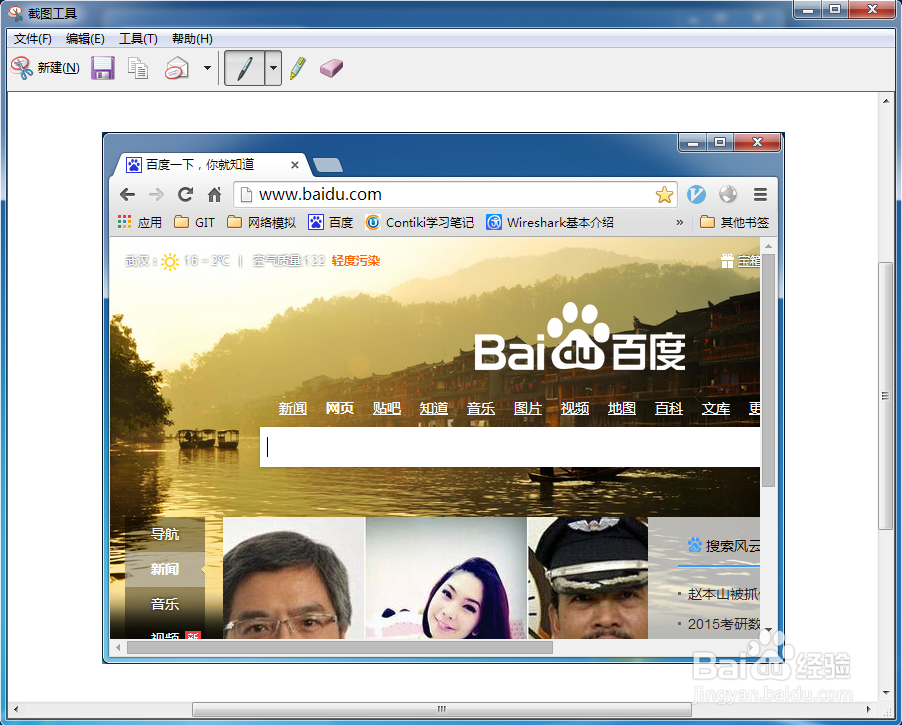Viewport: 902px width, 725px height.
Task: Click the Snipping Tool horizontal scrollbar right arrow
Action: pyautogui.click(x=869, y=709)
